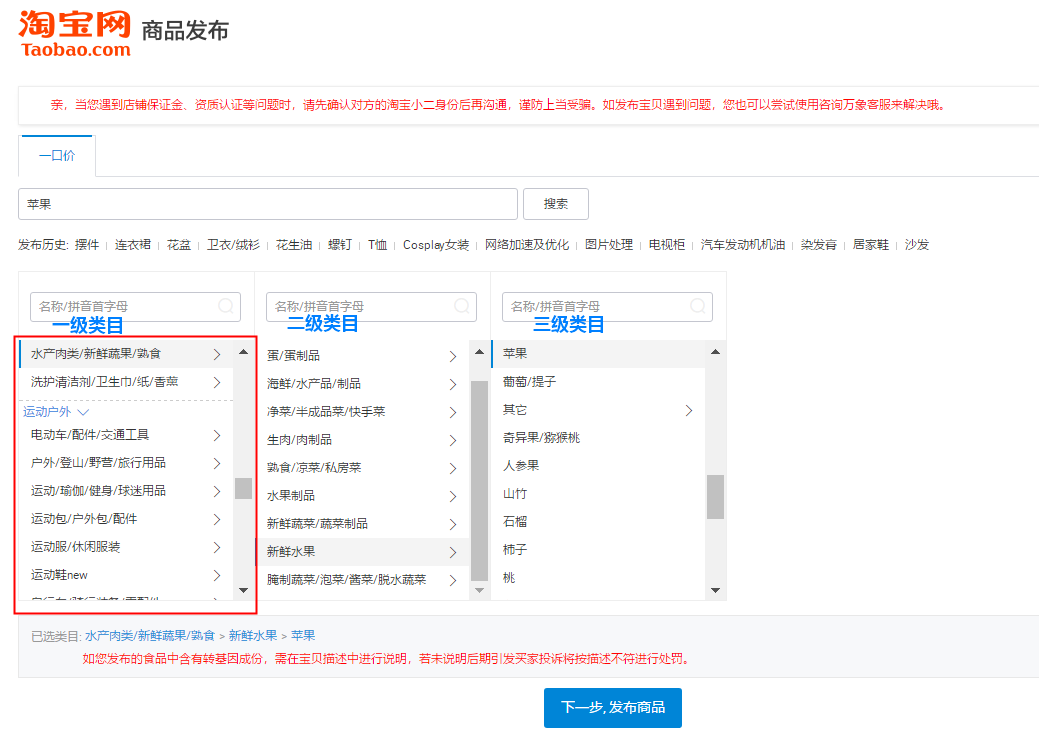Switch to the 一口价 tab
The image size is (1039, 750).
[x=58, y=156]
